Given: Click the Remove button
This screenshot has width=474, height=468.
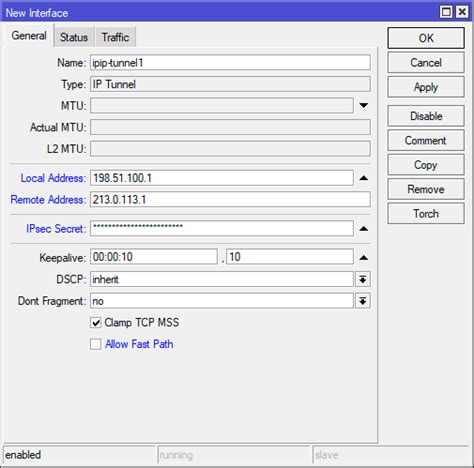Looking at the screenshot, I should [x=426, y=189].
